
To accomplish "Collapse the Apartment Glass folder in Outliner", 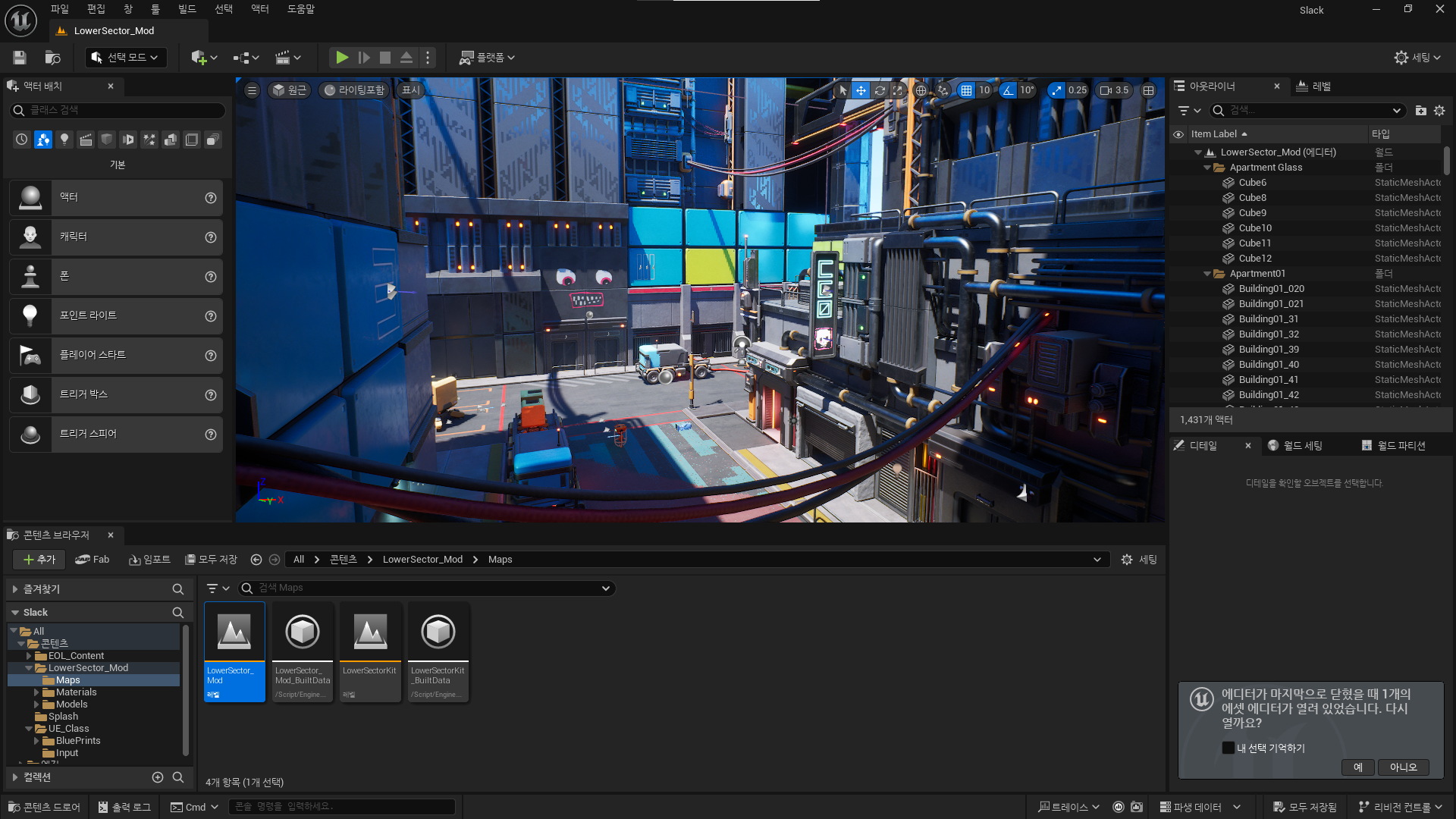I will (1207, 168).
